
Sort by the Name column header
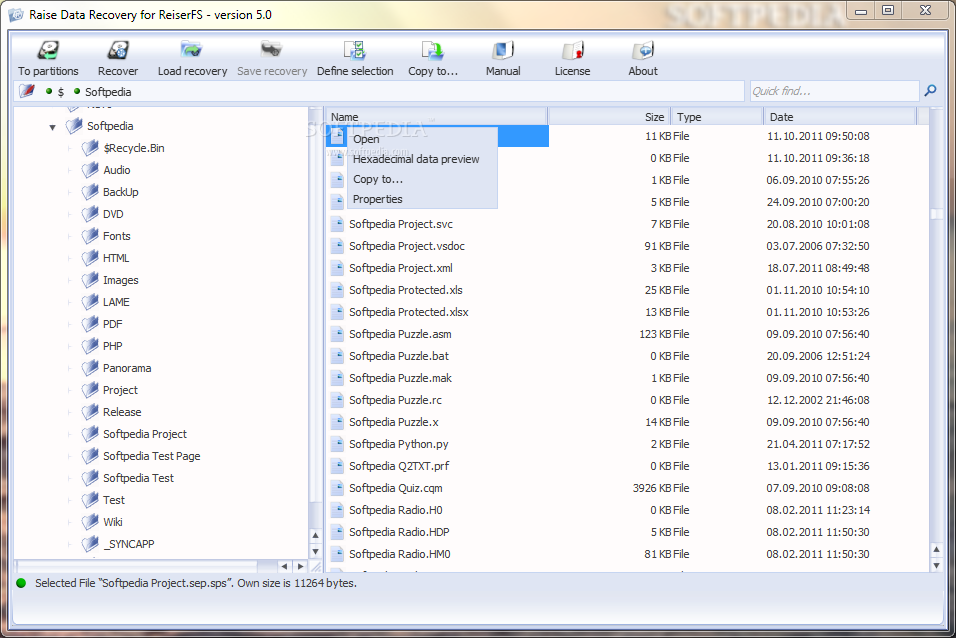coord(436,116)
